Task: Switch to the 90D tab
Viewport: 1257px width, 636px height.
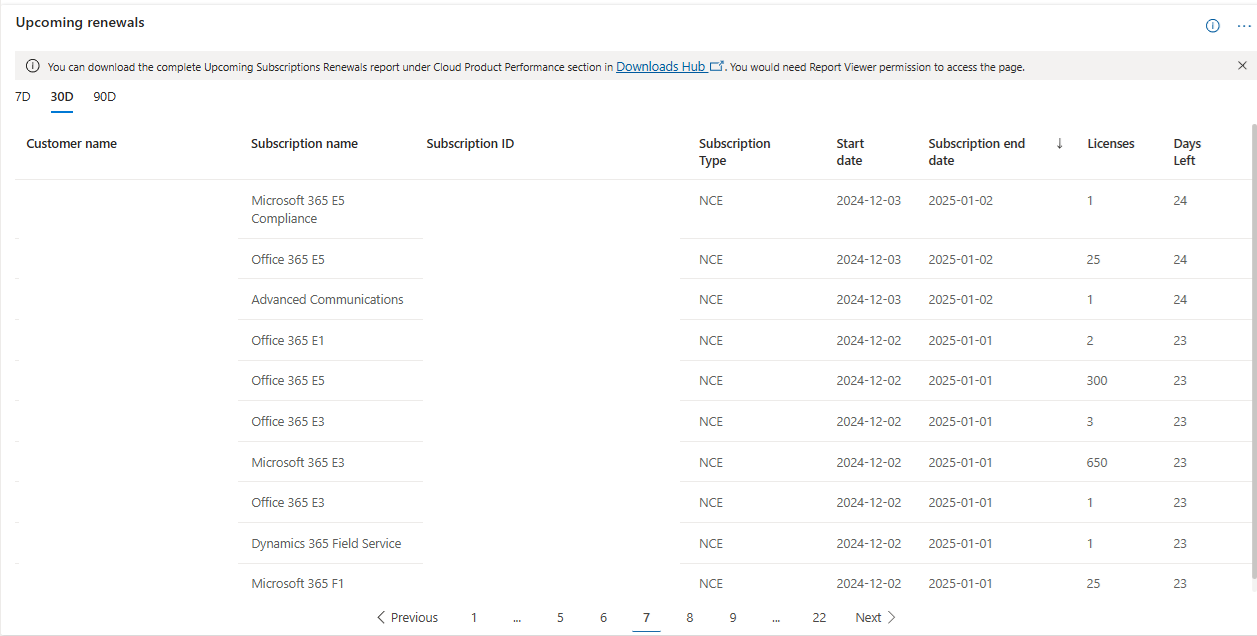Action: click(105, 97)
